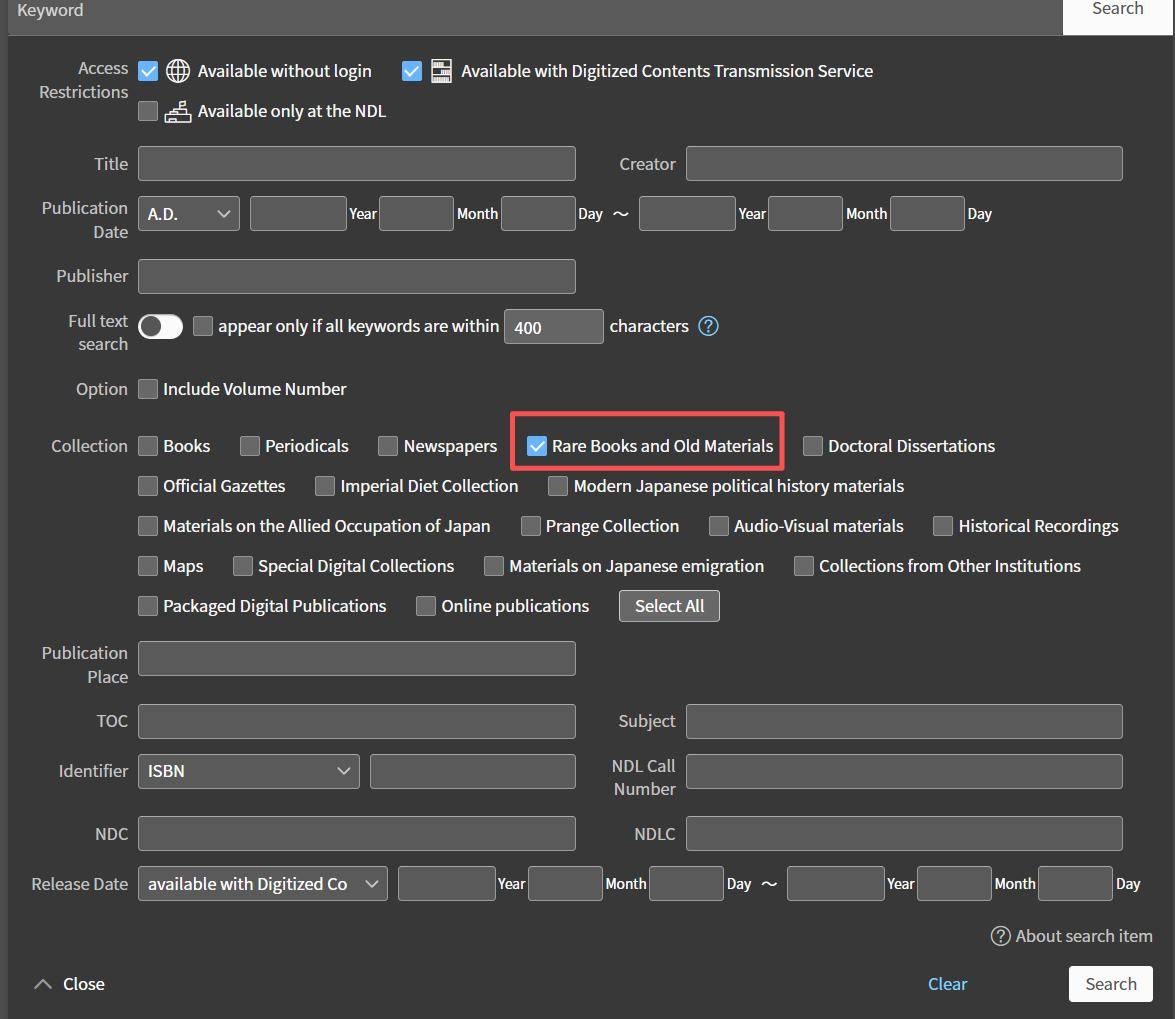
Task: Tick the Available only at the NDL checkbox
Action: pos(148,111)
